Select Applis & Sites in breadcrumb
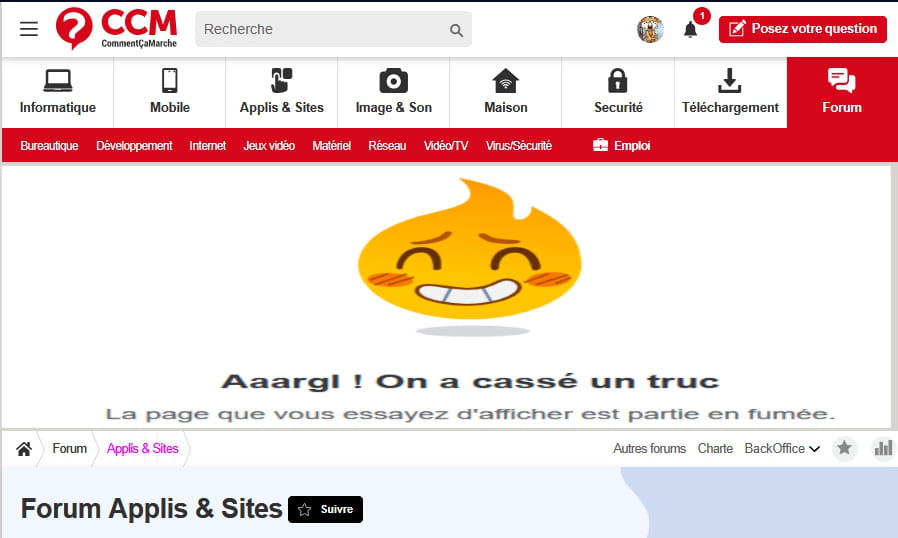 (142, 448)
